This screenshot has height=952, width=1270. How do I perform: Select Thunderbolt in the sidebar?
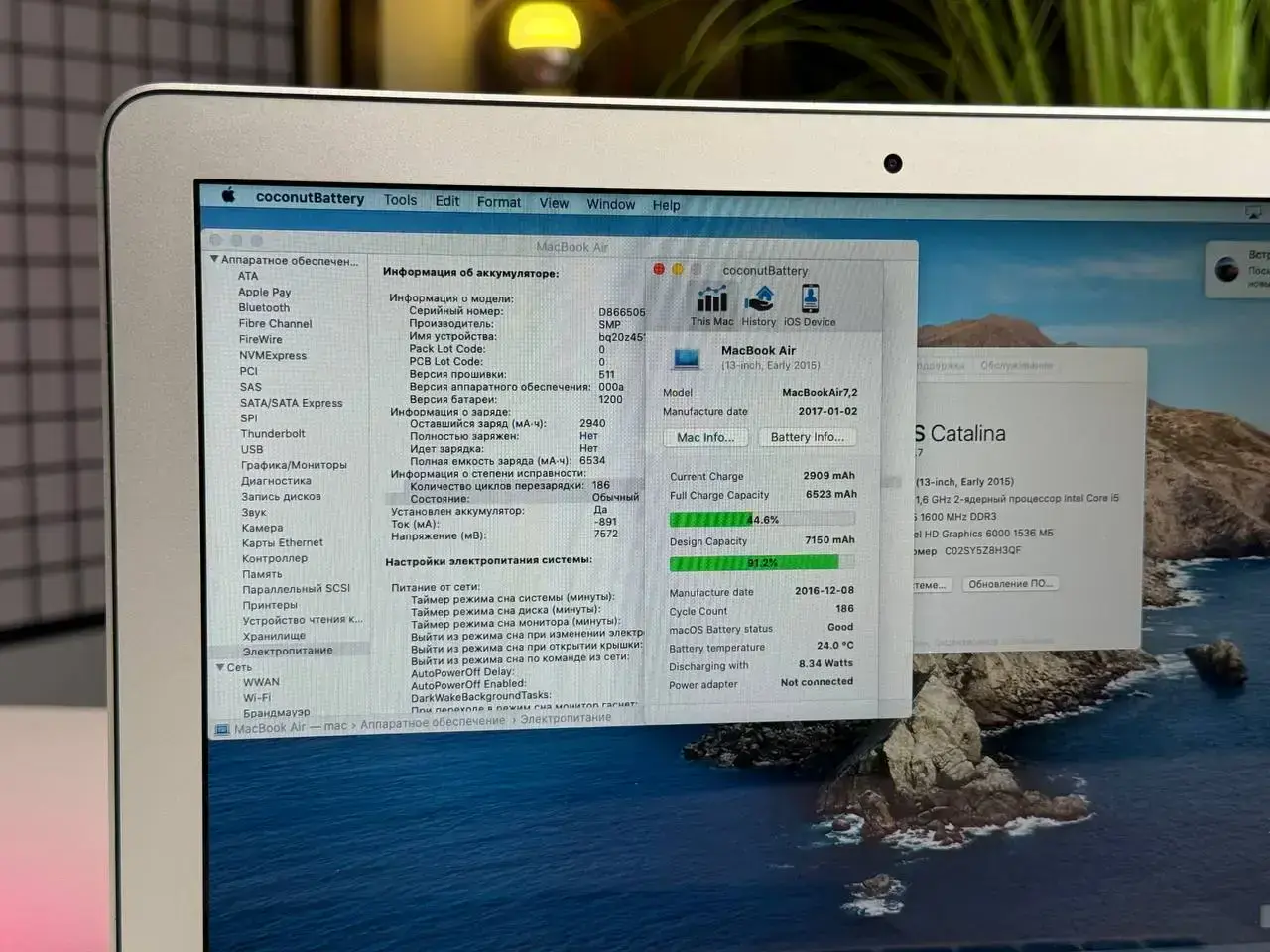pos(273,433)
